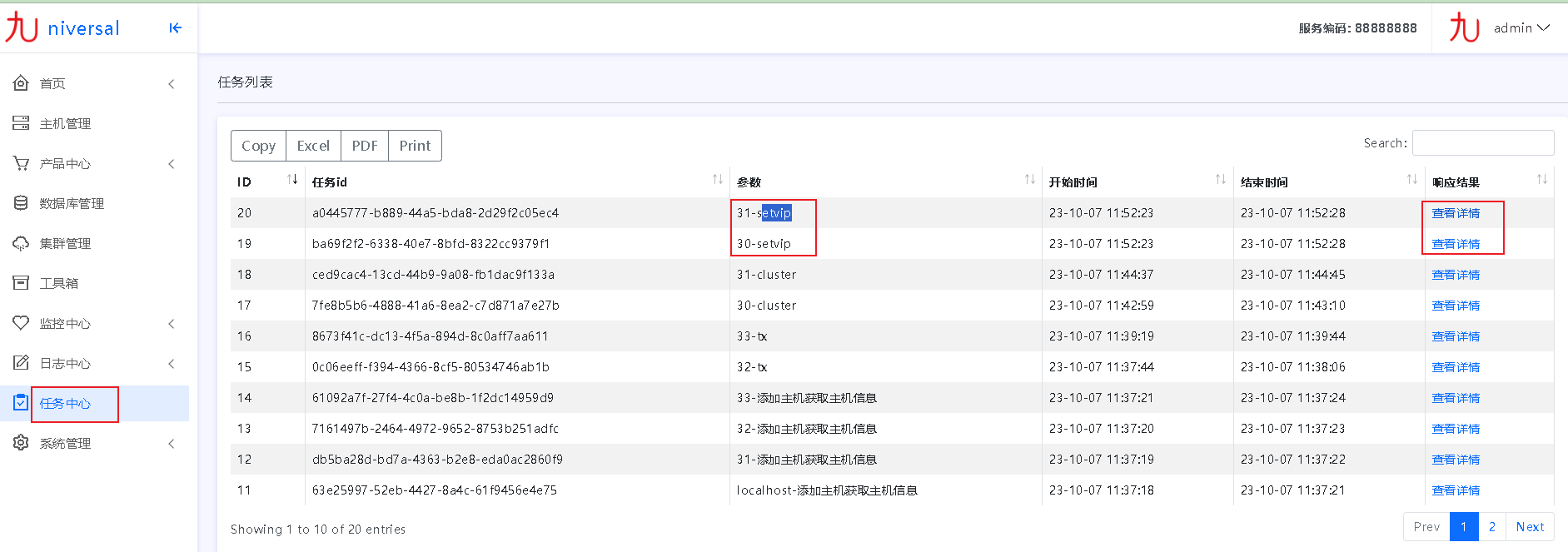Click the gear icon for 系统管理
1568x552 pixels.
pos(21,443)
